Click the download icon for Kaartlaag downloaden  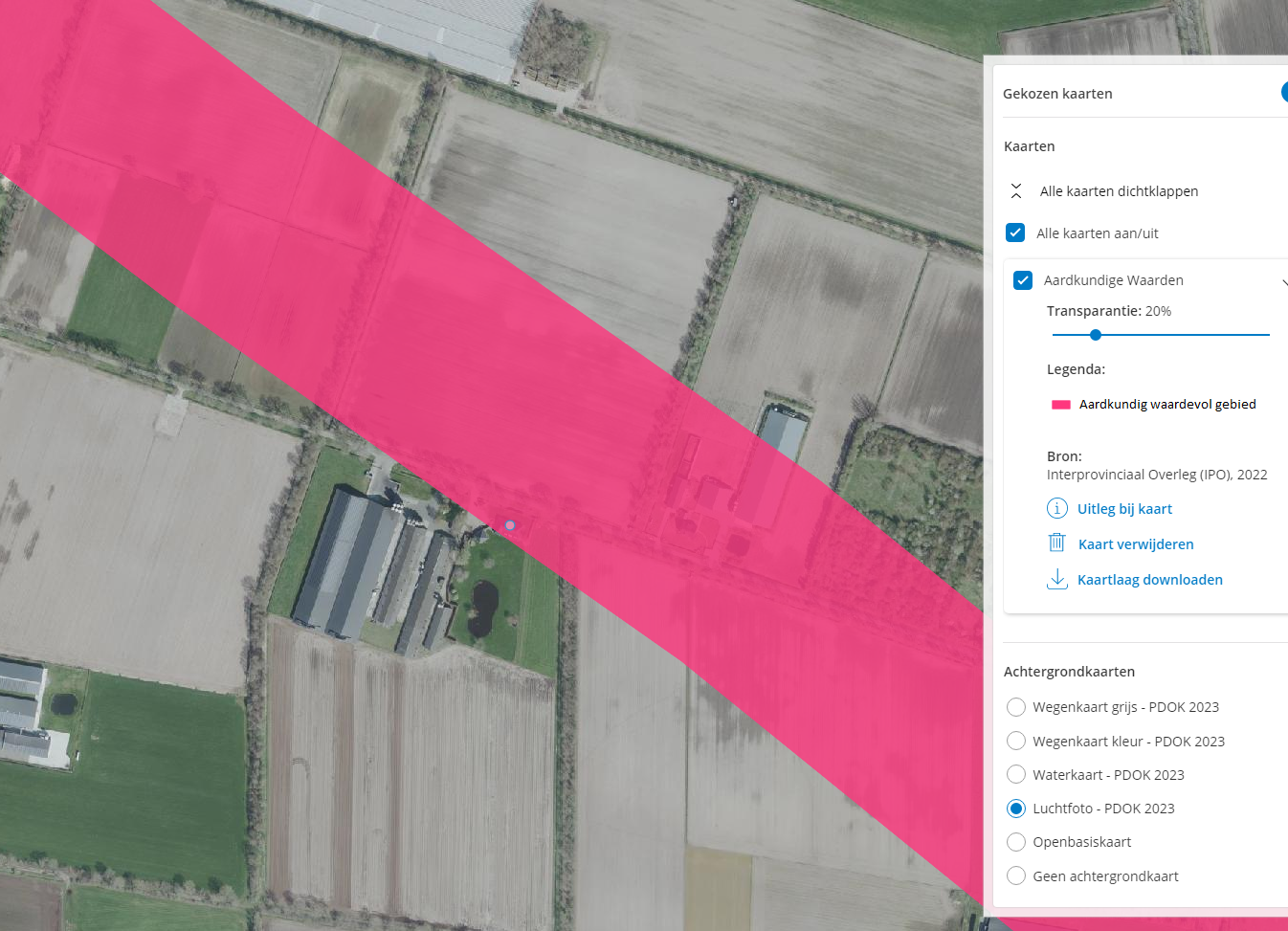(1057, 579)
